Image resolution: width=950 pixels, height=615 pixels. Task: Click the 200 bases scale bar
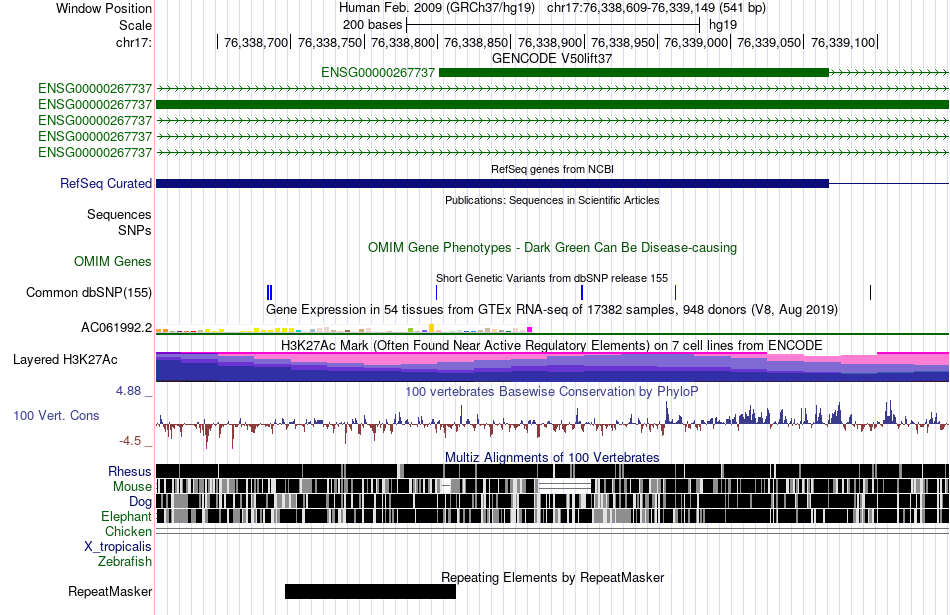(x=553, y=25)
